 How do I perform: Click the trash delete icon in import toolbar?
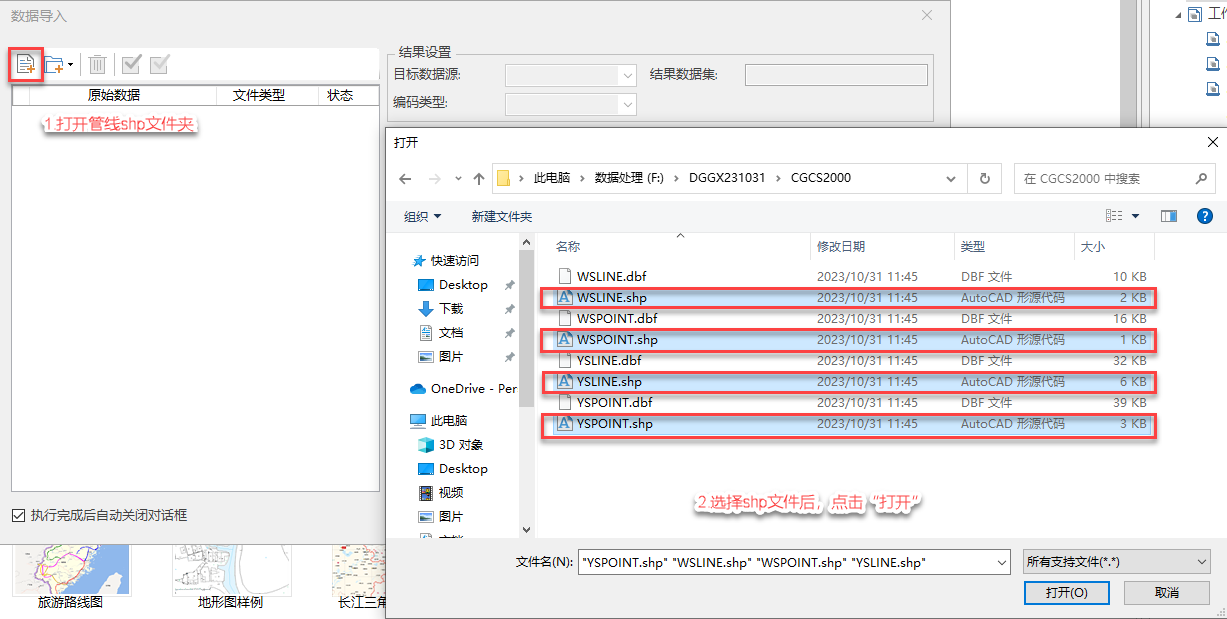pos(97,65)
